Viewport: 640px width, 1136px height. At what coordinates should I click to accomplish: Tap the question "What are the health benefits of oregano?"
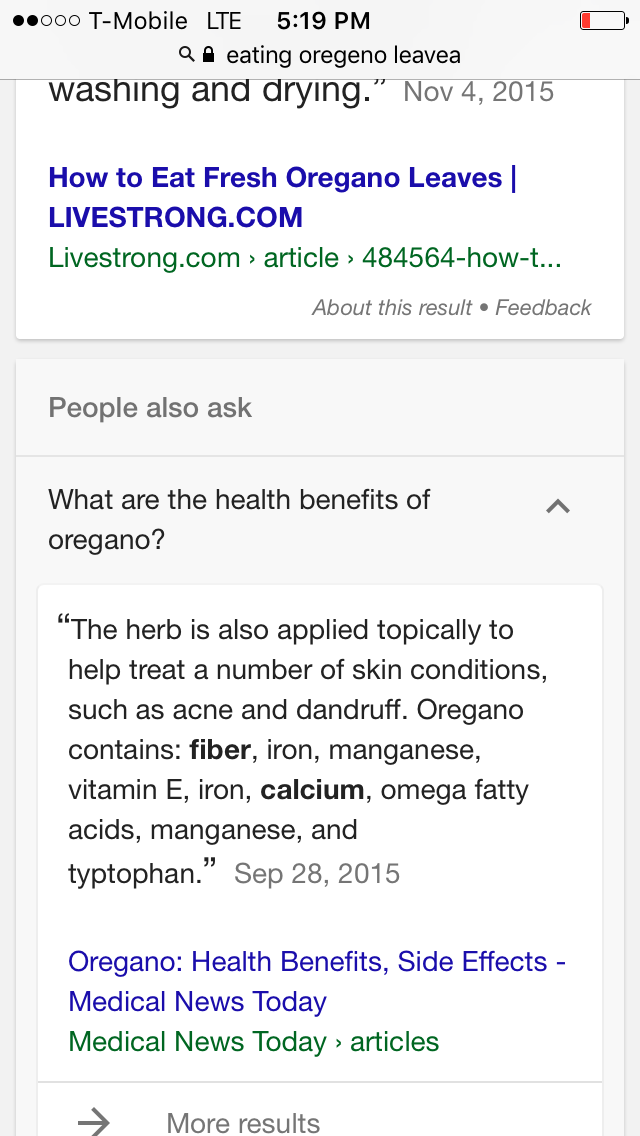click(x=240, y=519)
